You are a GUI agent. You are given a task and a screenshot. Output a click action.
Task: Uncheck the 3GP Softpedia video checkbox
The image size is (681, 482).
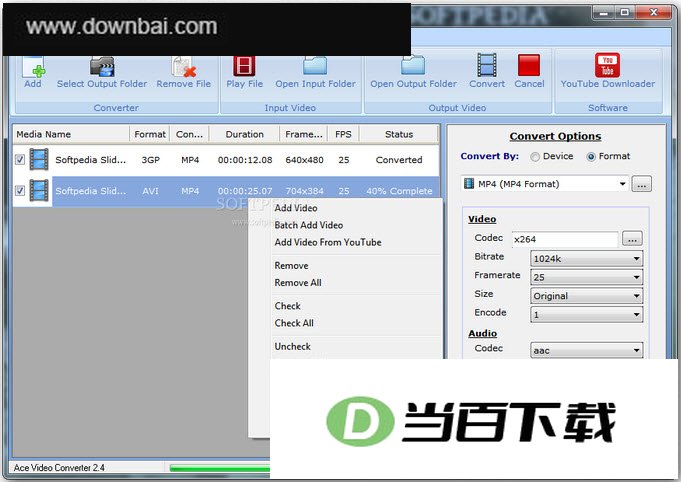pos(20,159)
